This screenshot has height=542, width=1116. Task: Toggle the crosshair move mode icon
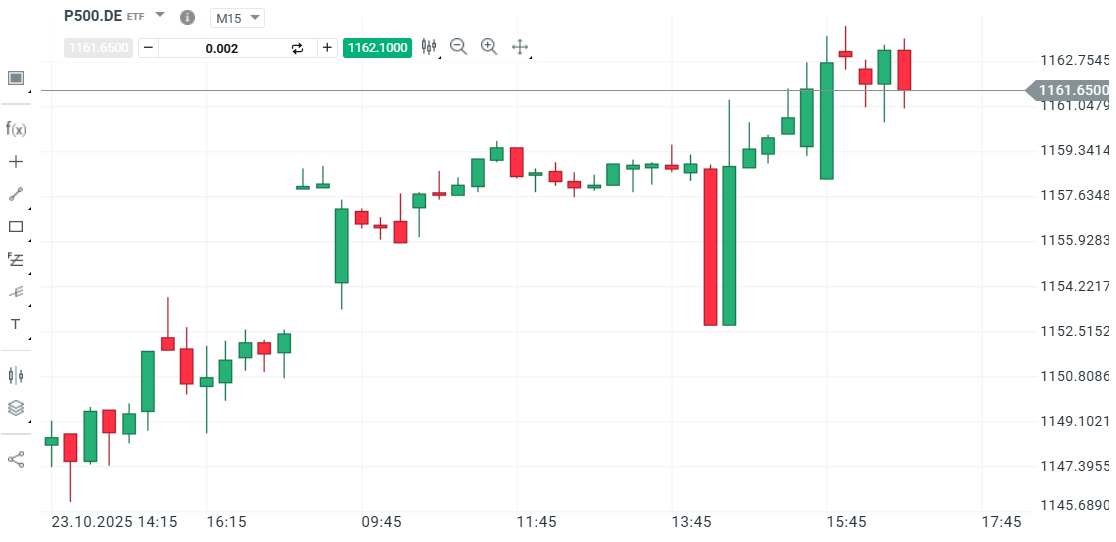coord(520,46)
